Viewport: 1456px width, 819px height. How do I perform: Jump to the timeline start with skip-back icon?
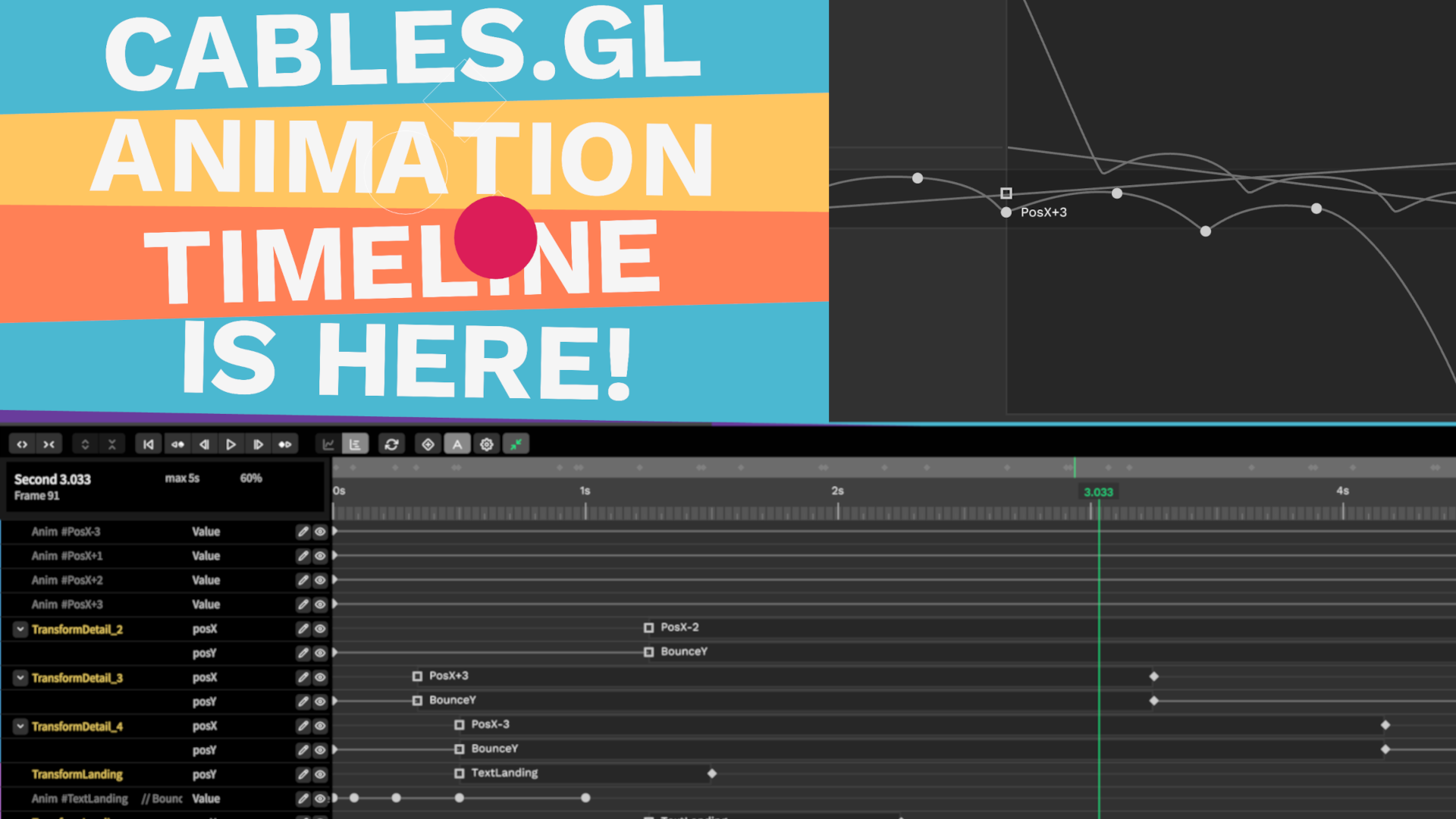pyautogui.click(x=148, y=444)
